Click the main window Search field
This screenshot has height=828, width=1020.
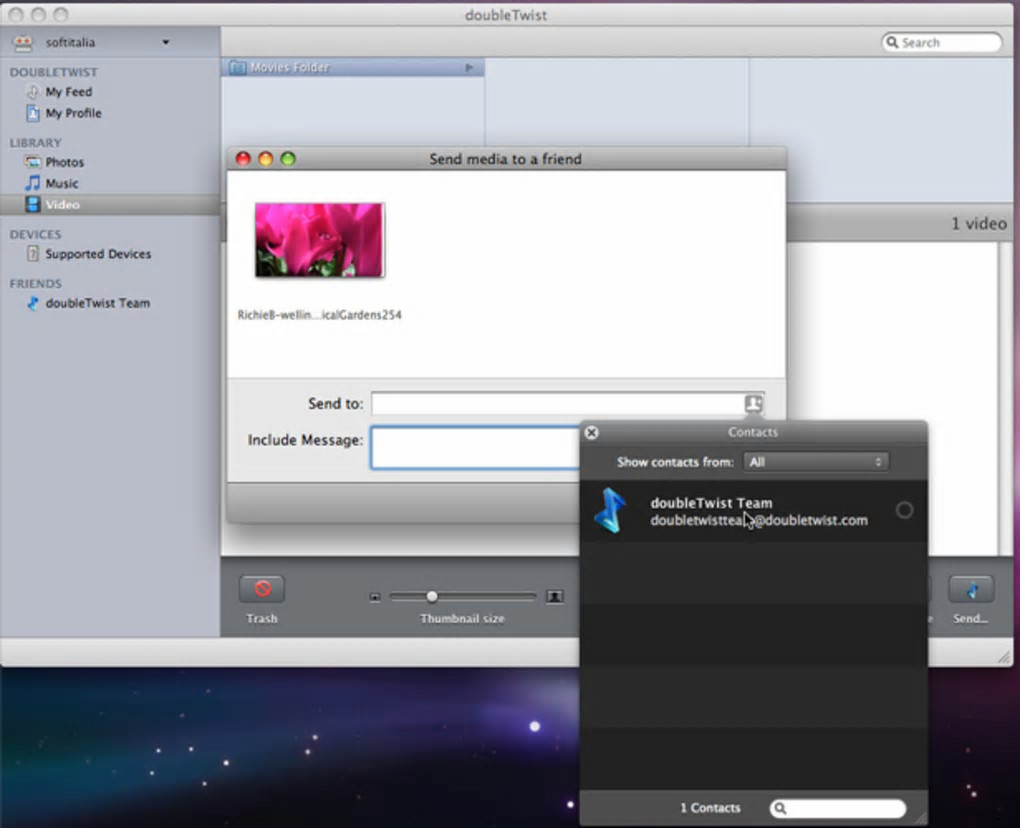click(x=941, y=42)
